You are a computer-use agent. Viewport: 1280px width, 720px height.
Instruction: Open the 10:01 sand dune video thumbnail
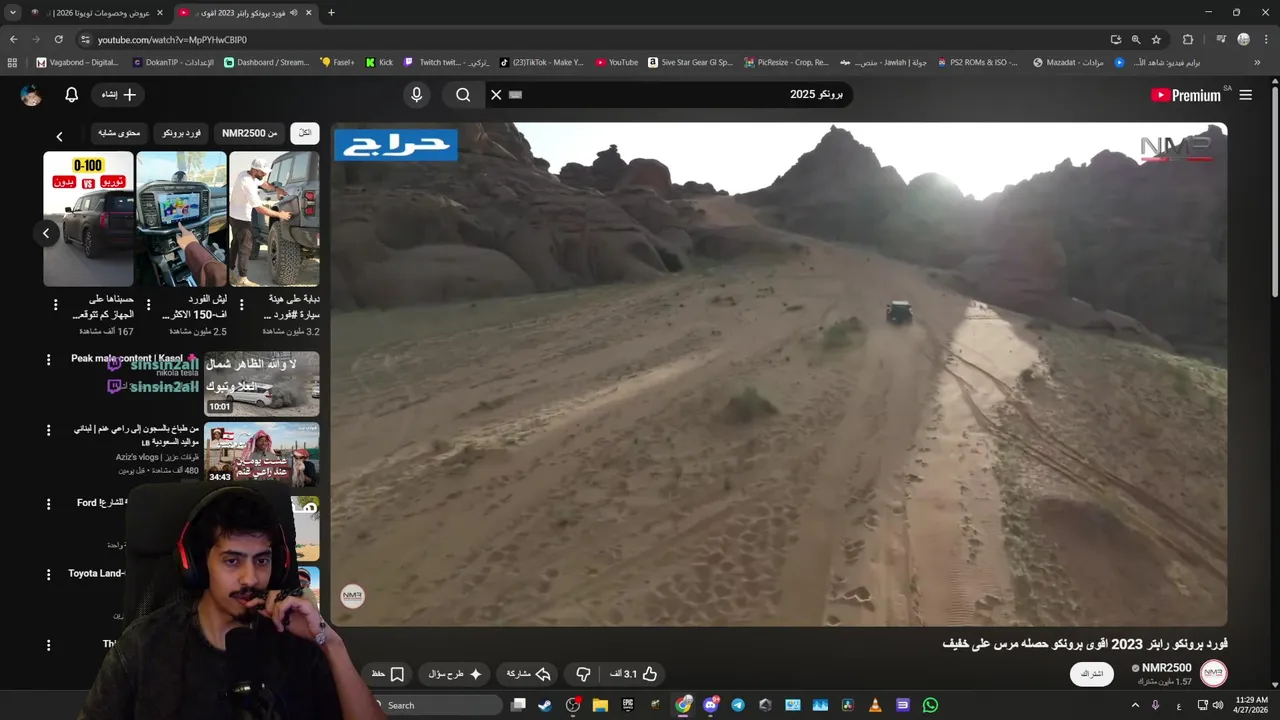(262, 383)
